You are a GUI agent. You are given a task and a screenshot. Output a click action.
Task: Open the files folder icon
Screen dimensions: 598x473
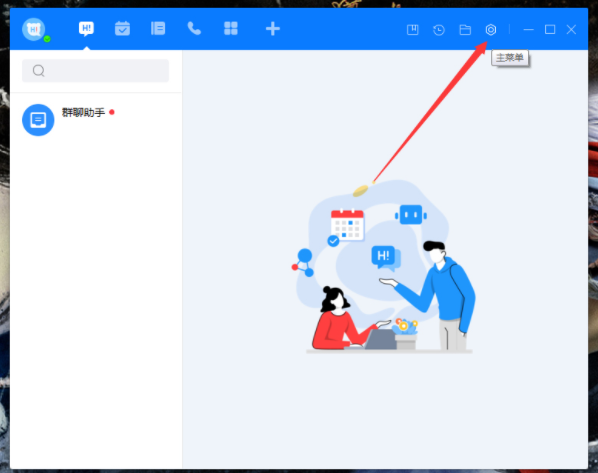[465, 30]
